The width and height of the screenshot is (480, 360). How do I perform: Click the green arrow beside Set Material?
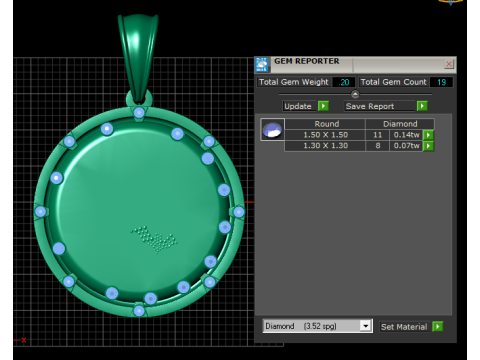point(438,326)
